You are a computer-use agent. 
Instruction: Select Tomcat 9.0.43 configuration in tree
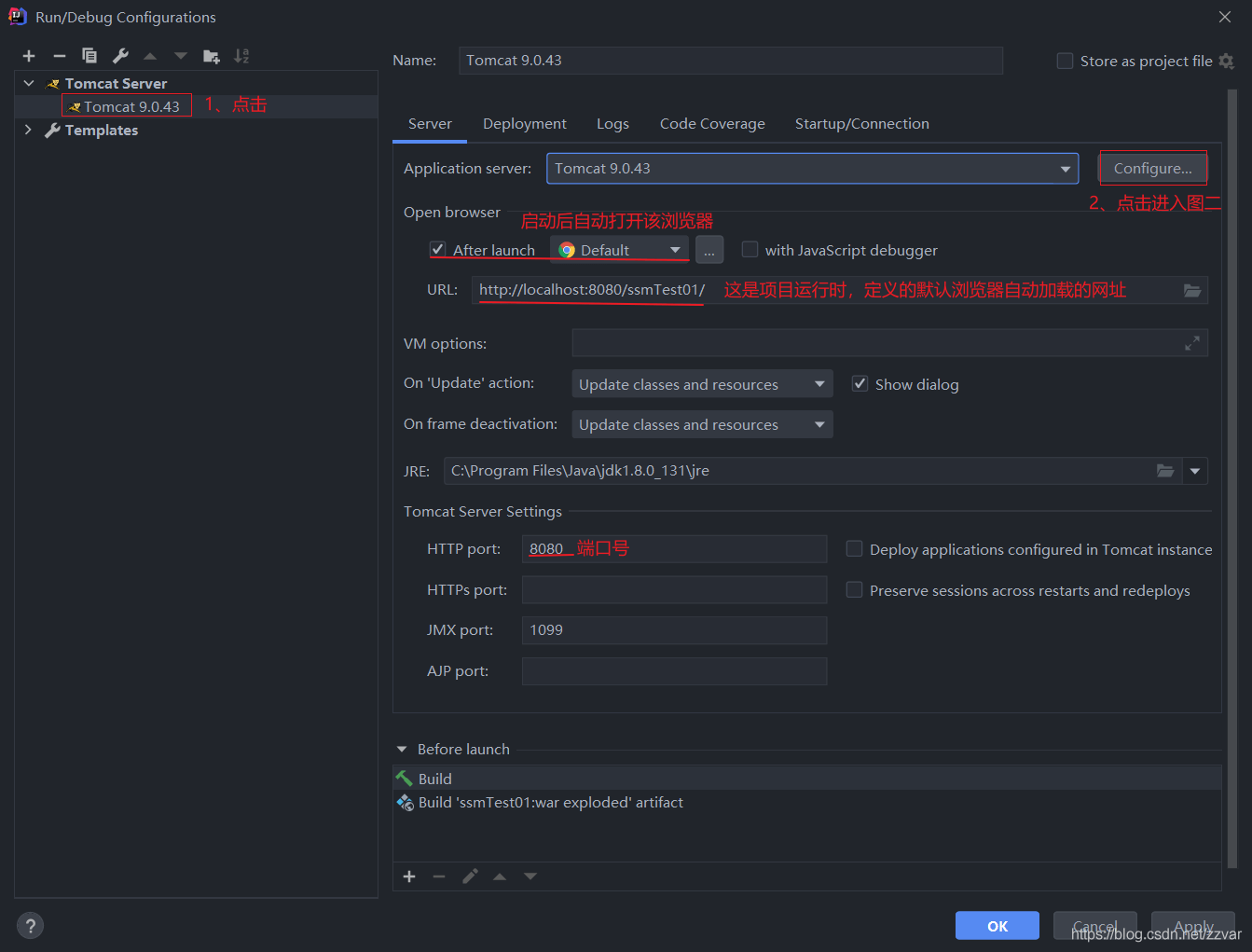131,106
